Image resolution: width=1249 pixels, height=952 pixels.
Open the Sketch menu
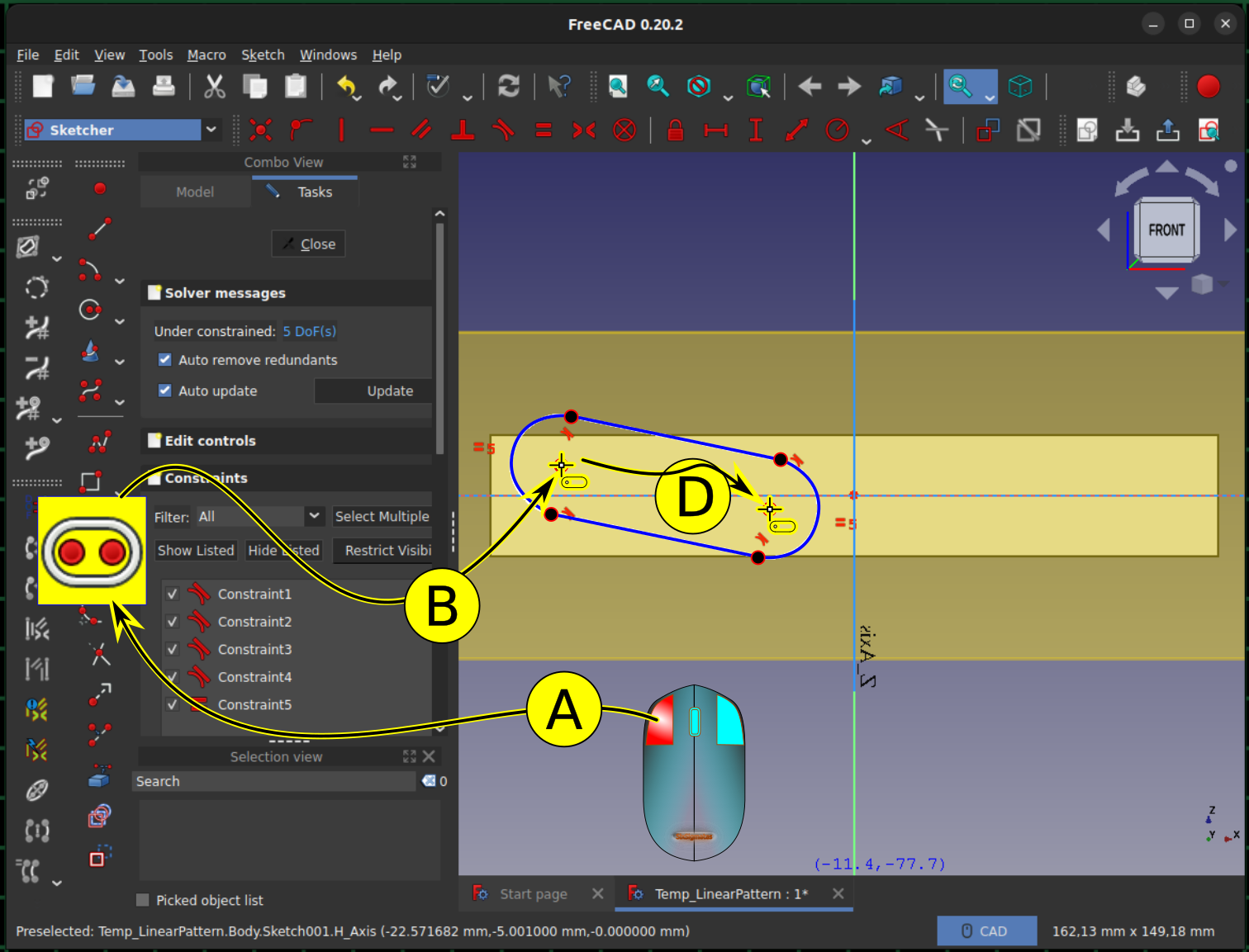[x=263, y=54]
